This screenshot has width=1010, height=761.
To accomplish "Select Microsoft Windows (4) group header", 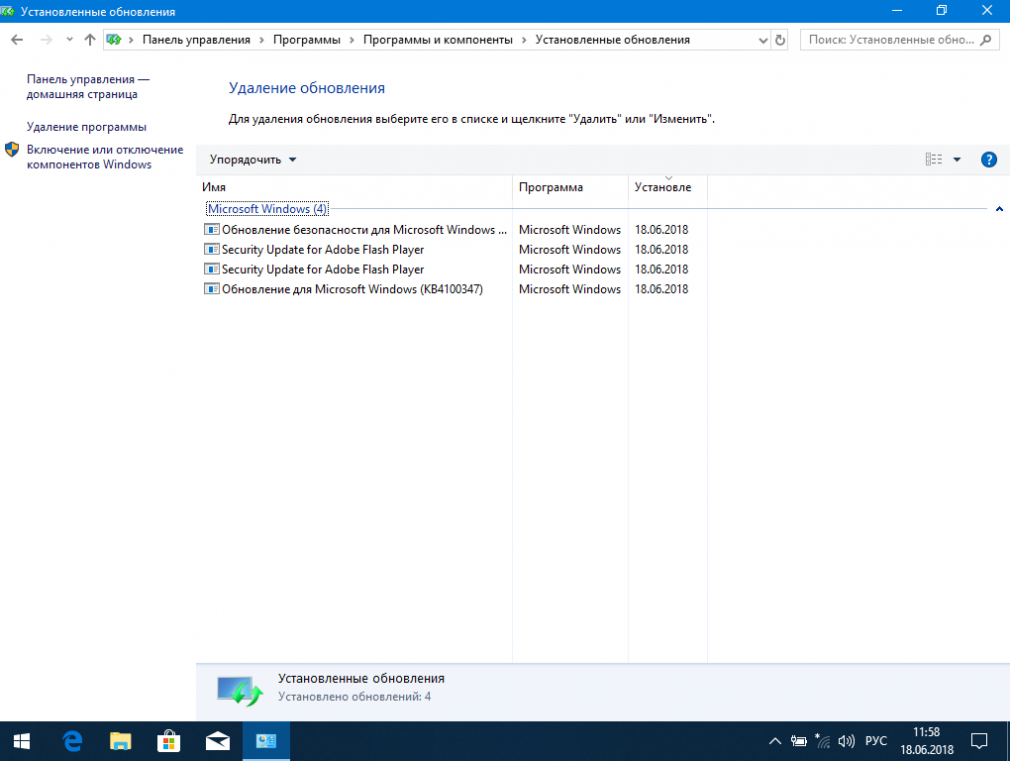I will coord(267,209).
